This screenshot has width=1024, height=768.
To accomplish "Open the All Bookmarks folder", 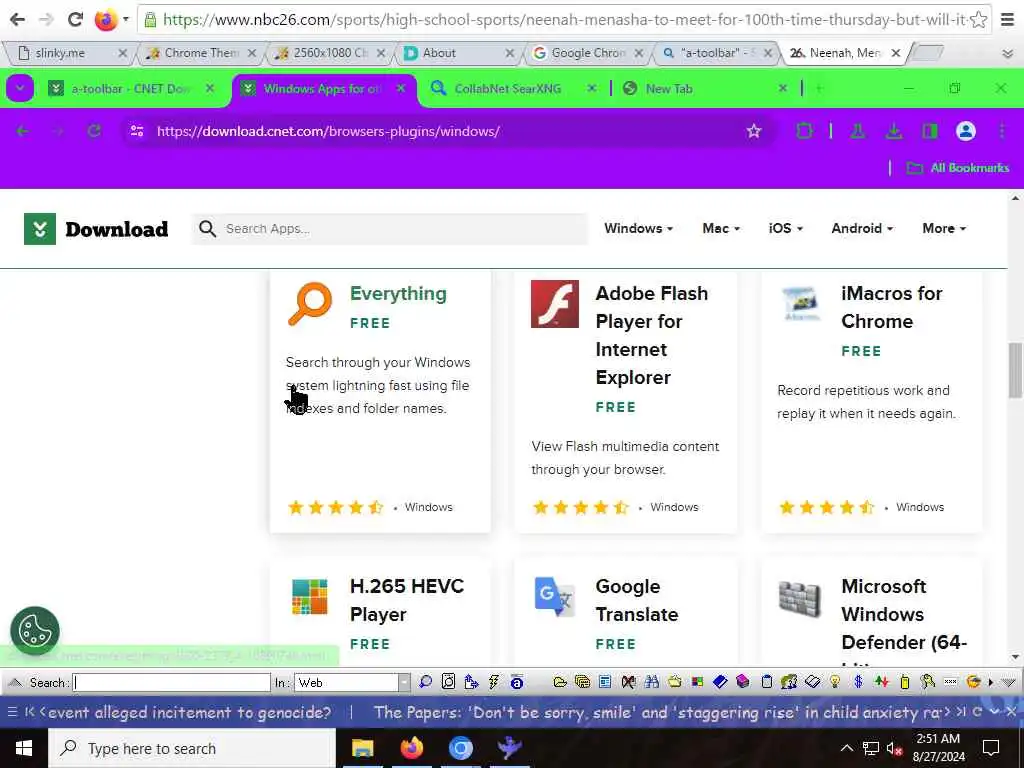I will (958, 168).
